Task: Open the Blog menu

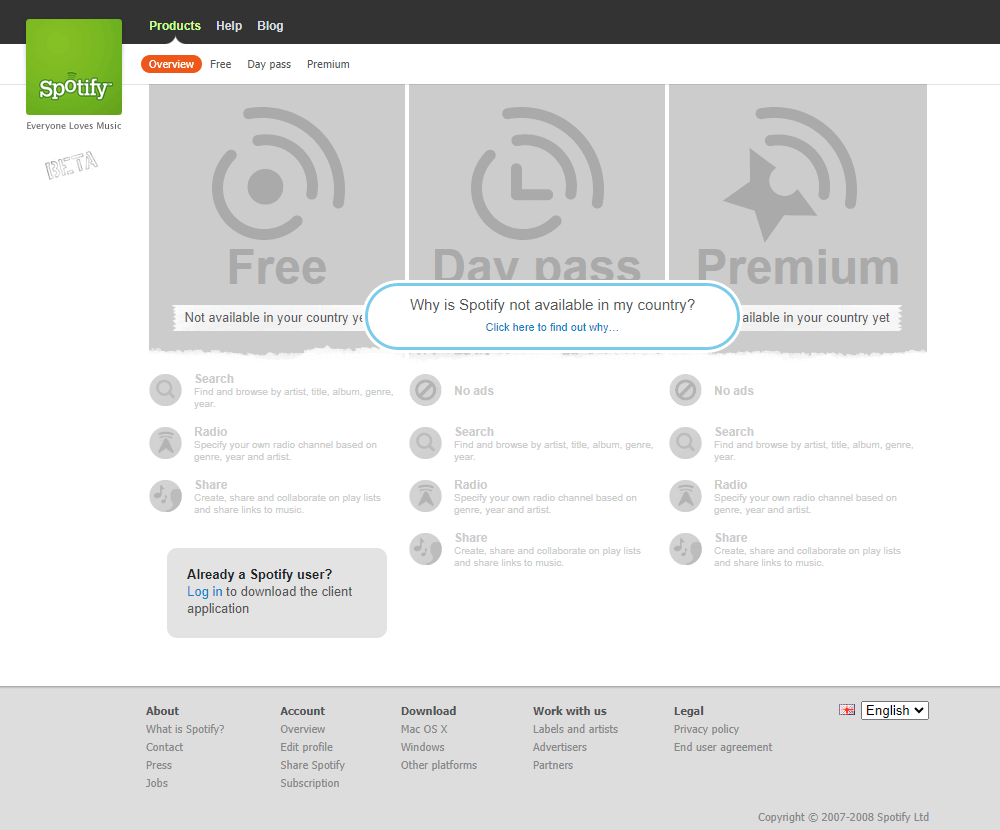Action: [270, 26]
